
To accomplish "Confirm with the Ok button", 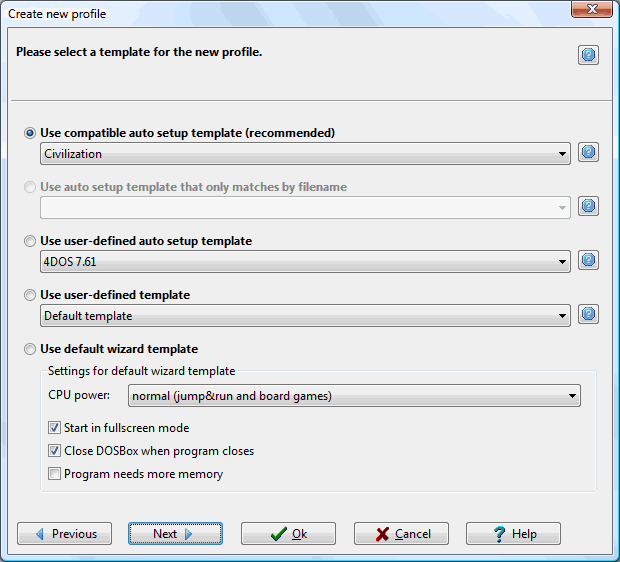I will 288,534.
